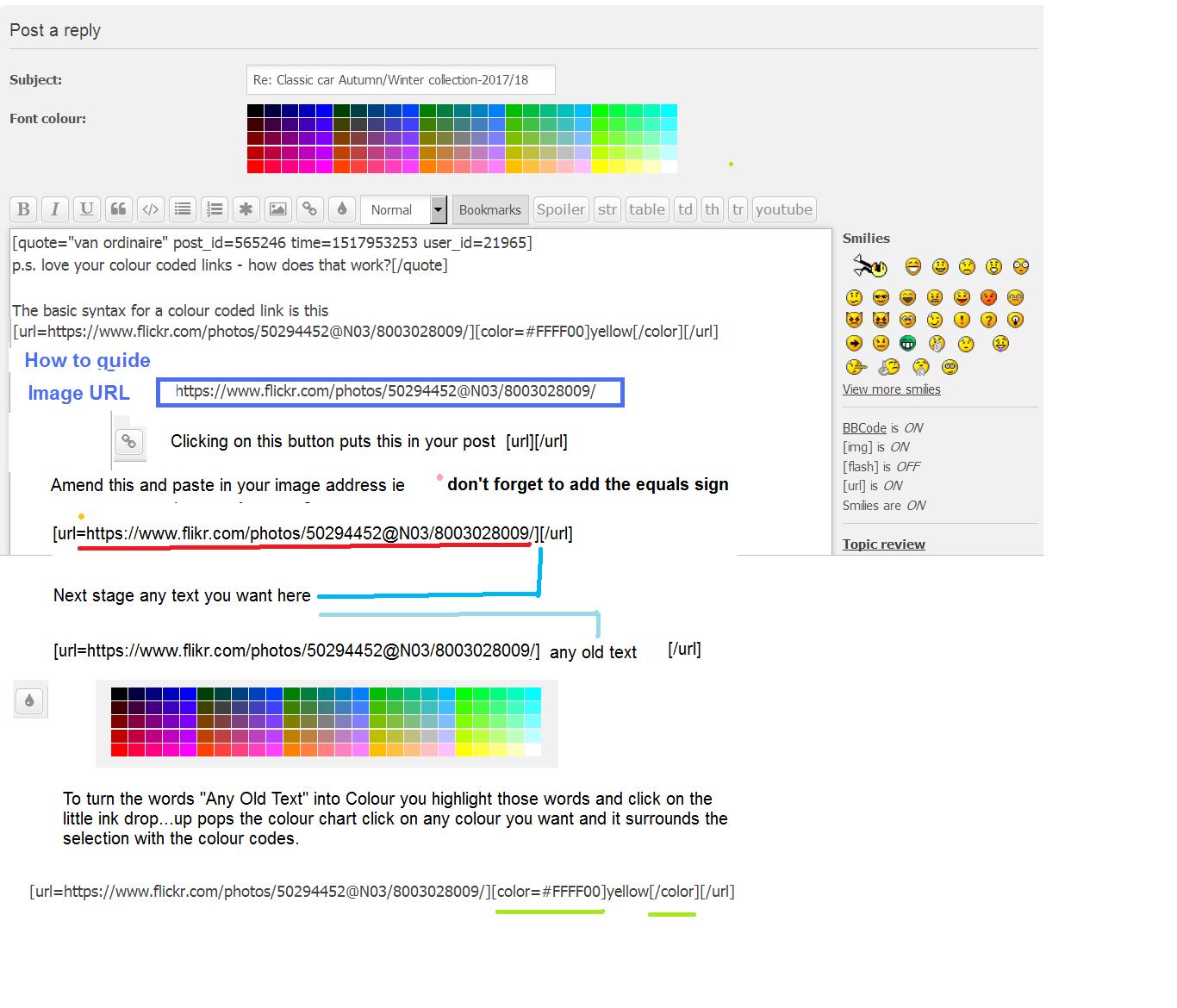Insert the exclamation mark smiley
This screenshot has width=1177, height=1008.
(x=962, y=320)
